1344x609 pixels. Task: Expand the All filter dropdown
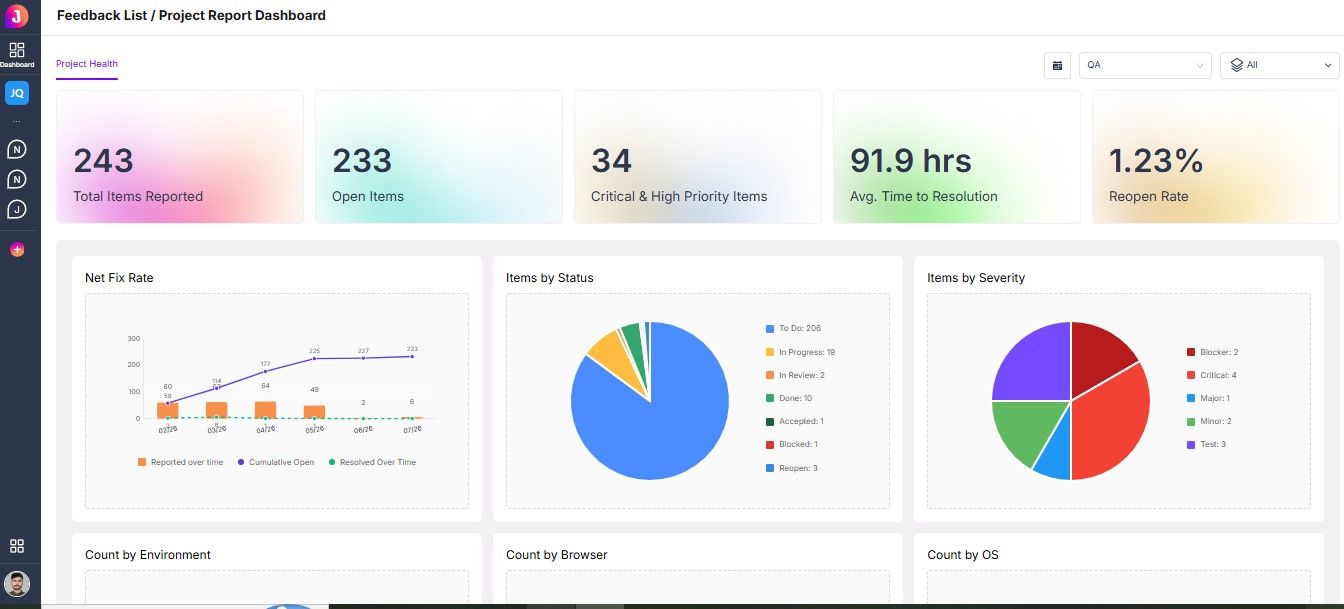tap(1280, 65)
